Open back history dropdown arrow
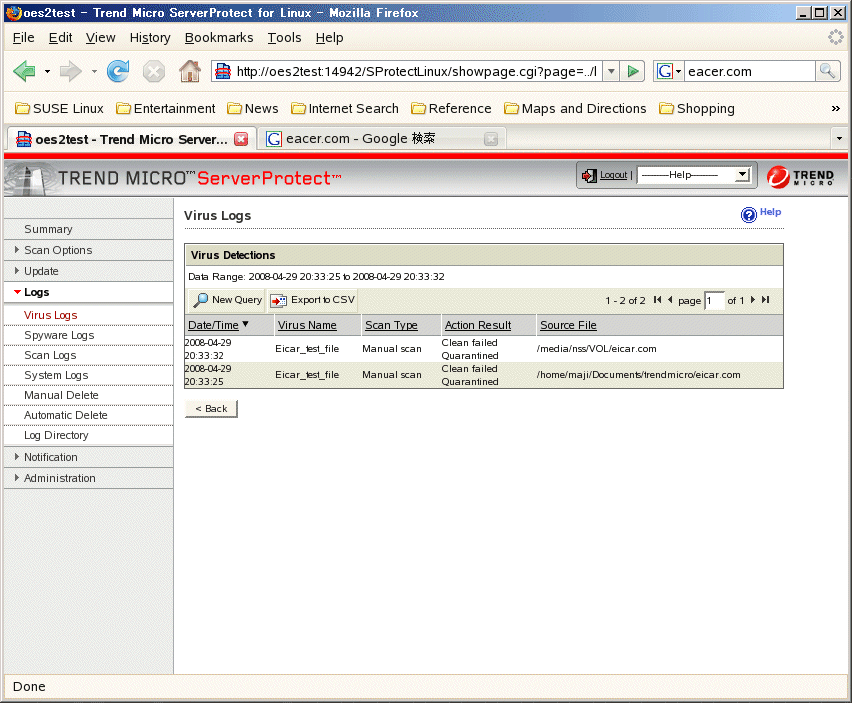 click(x=47, y=71)
